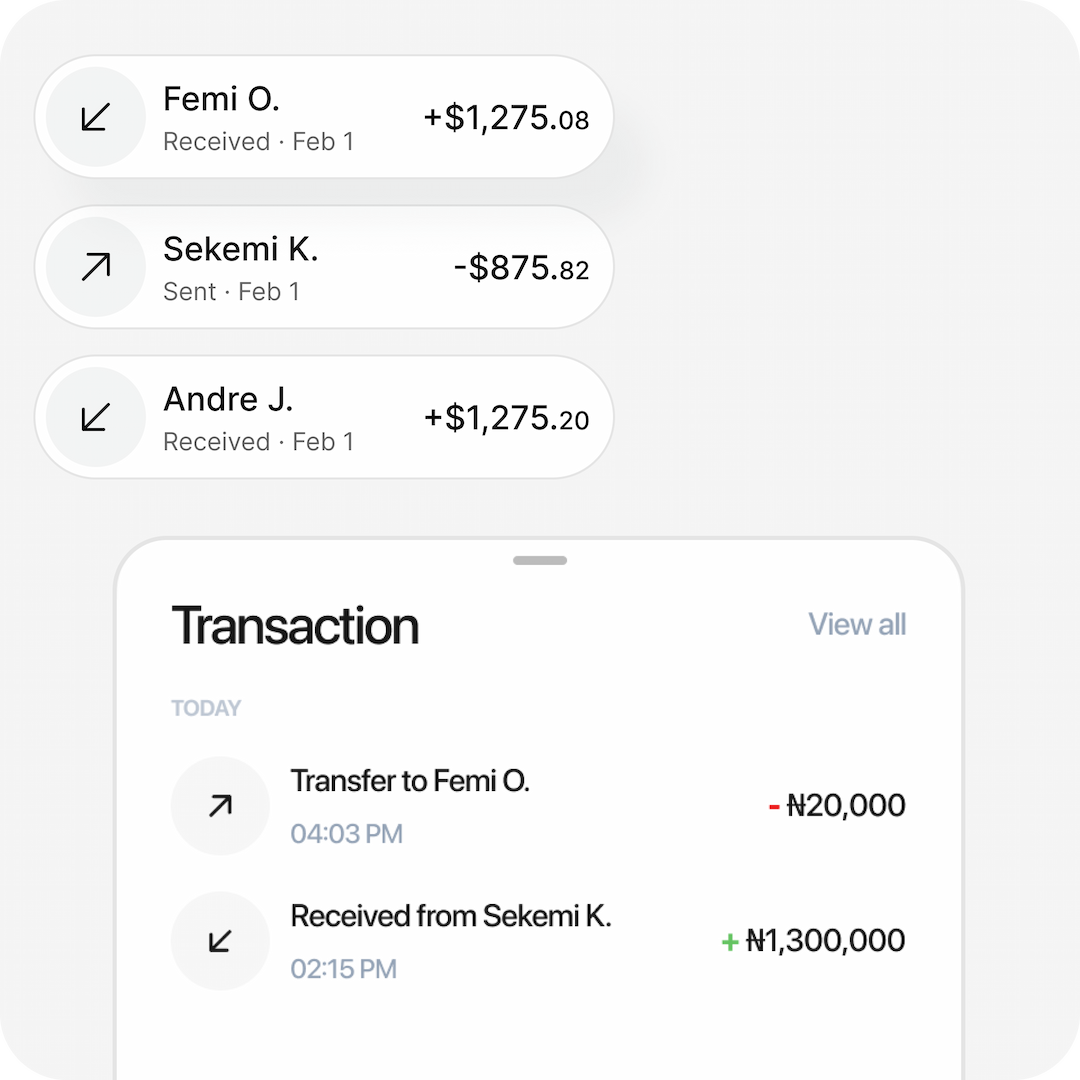Select the Femi O. name in the top card
The width and height of the screenshot is (1080, 1080).
click(221, 99)
